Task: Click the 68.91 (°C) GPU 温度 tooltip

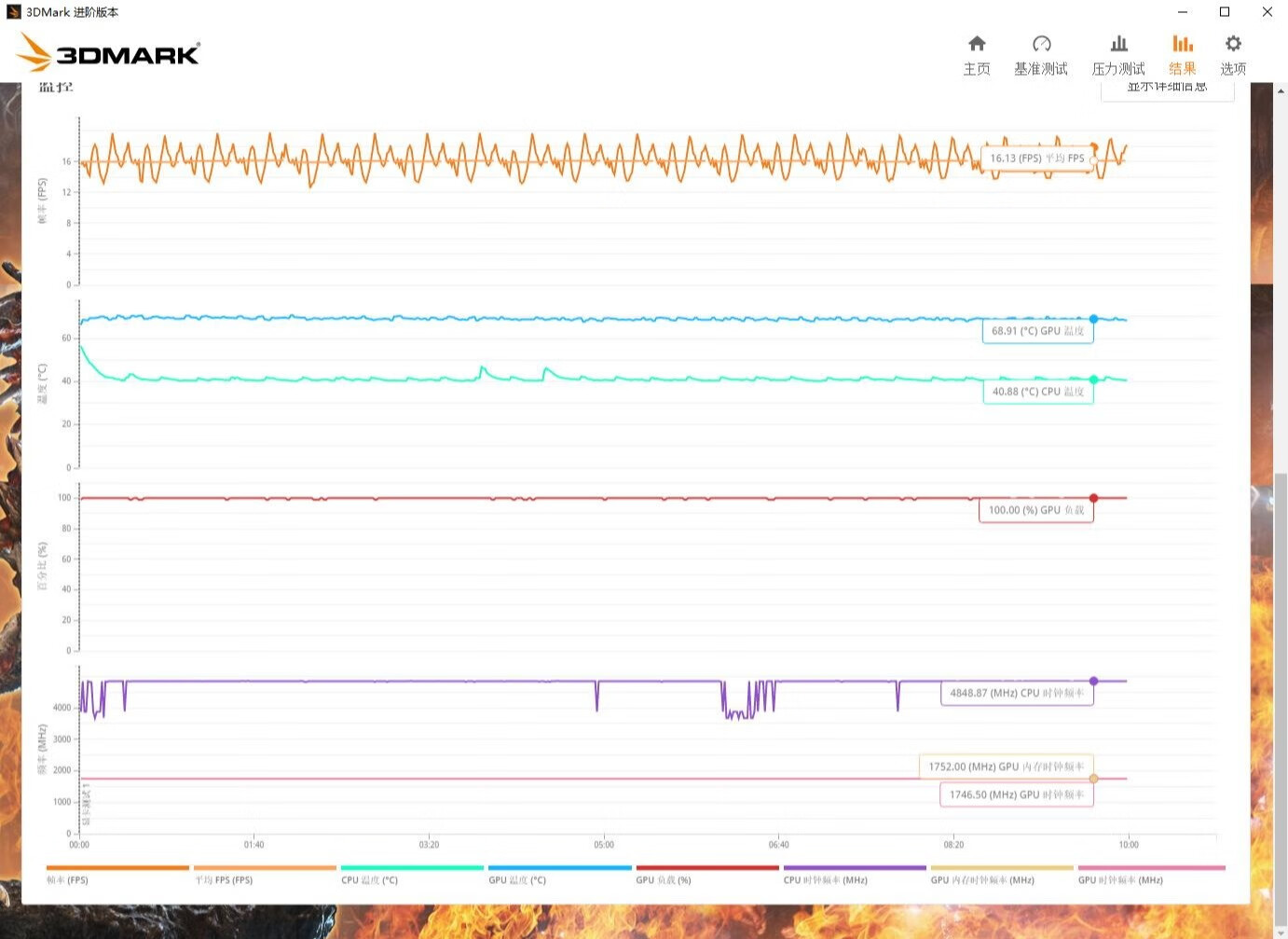Action: tap(1037, 331)
